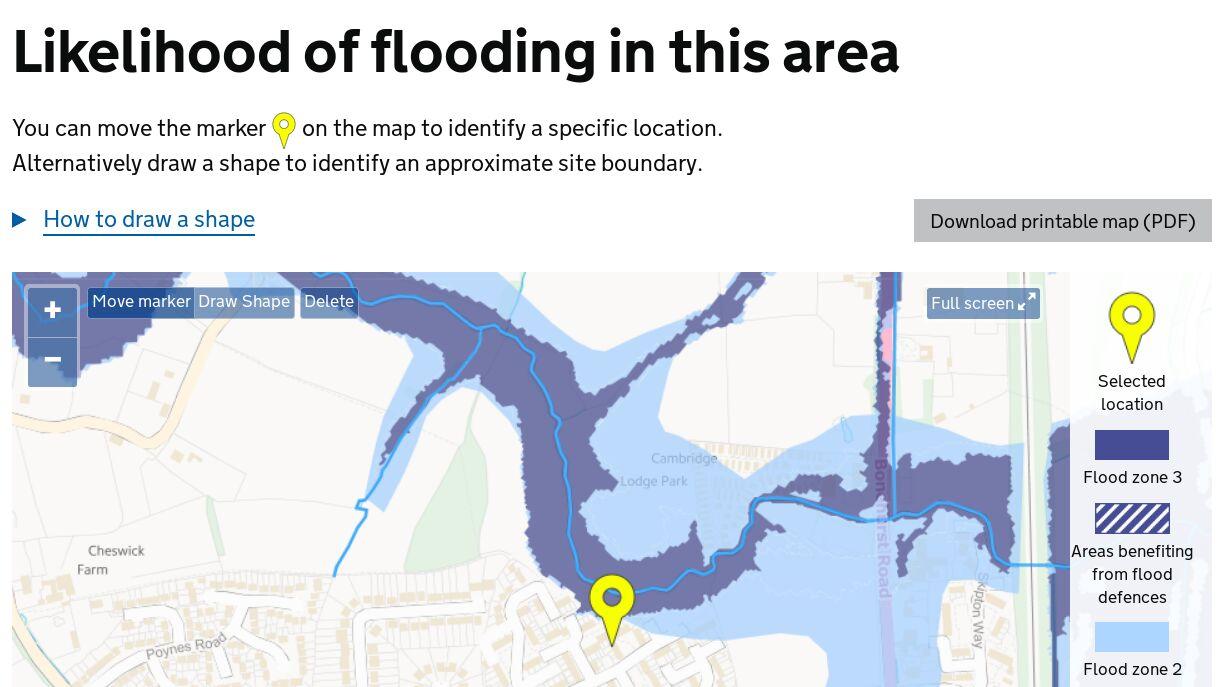The height and width of the screenshot is (687, 1222).
Task: Click the Delete button on the map
Action: [329, 302]
